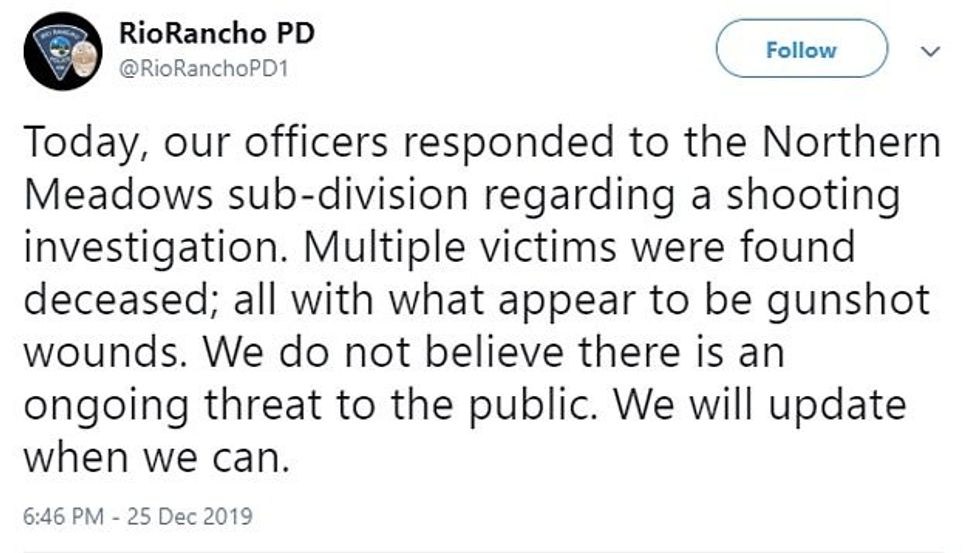980x553 pixels.
Task: Open the RioRancho PD display name link
Action: click(x=216, y=33)
